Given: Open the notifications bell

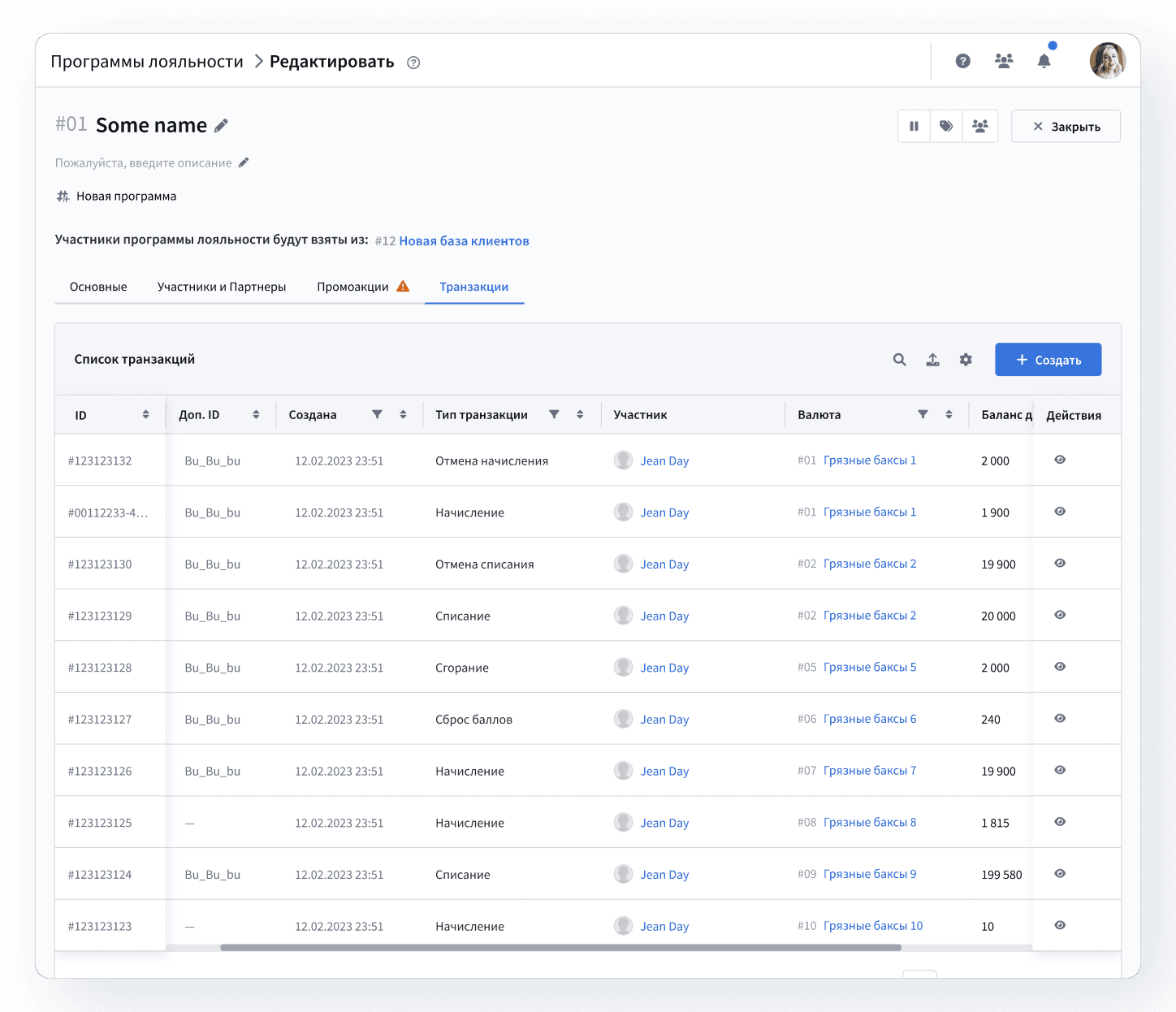Looking at the screenshot, I should [1044, 60].
